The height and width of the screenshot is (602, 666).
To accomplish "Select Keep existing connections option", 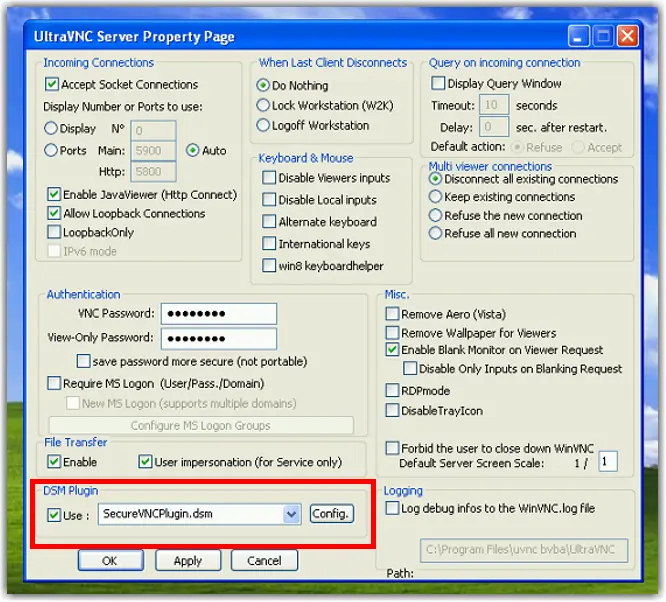I will [435, 197].
